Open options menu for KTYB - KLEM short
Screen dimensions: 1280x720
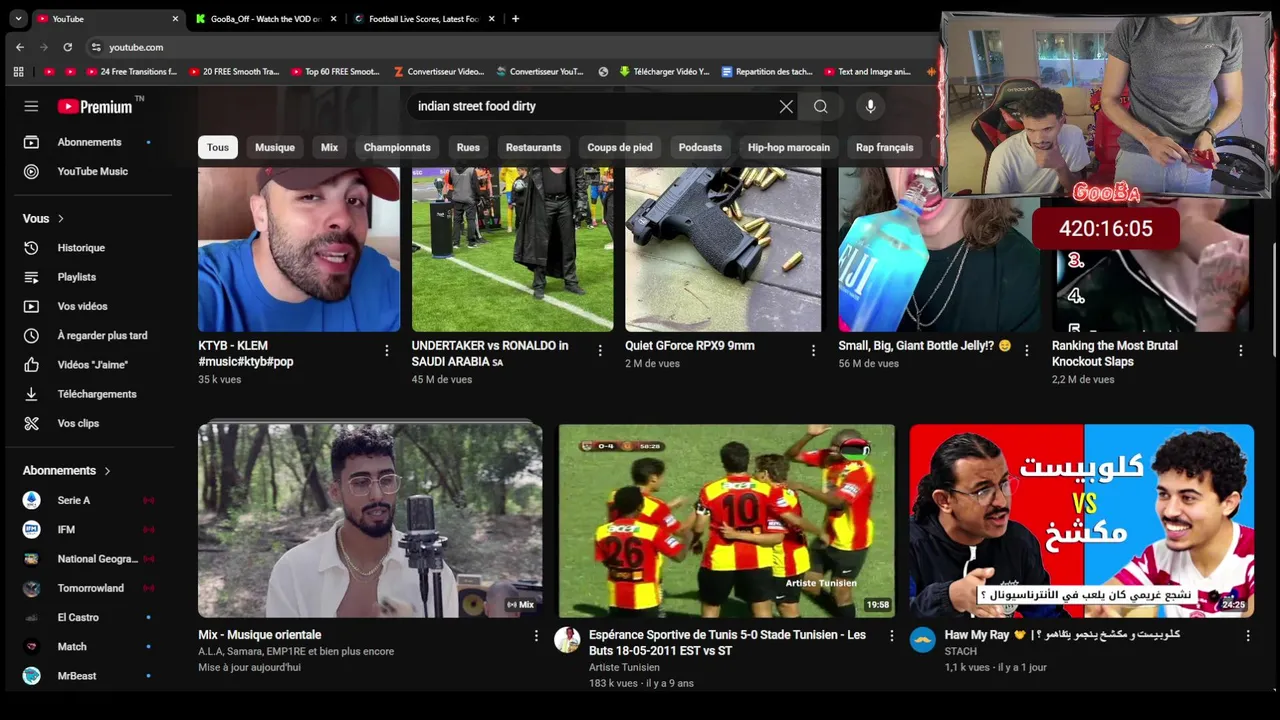point(387,350)
